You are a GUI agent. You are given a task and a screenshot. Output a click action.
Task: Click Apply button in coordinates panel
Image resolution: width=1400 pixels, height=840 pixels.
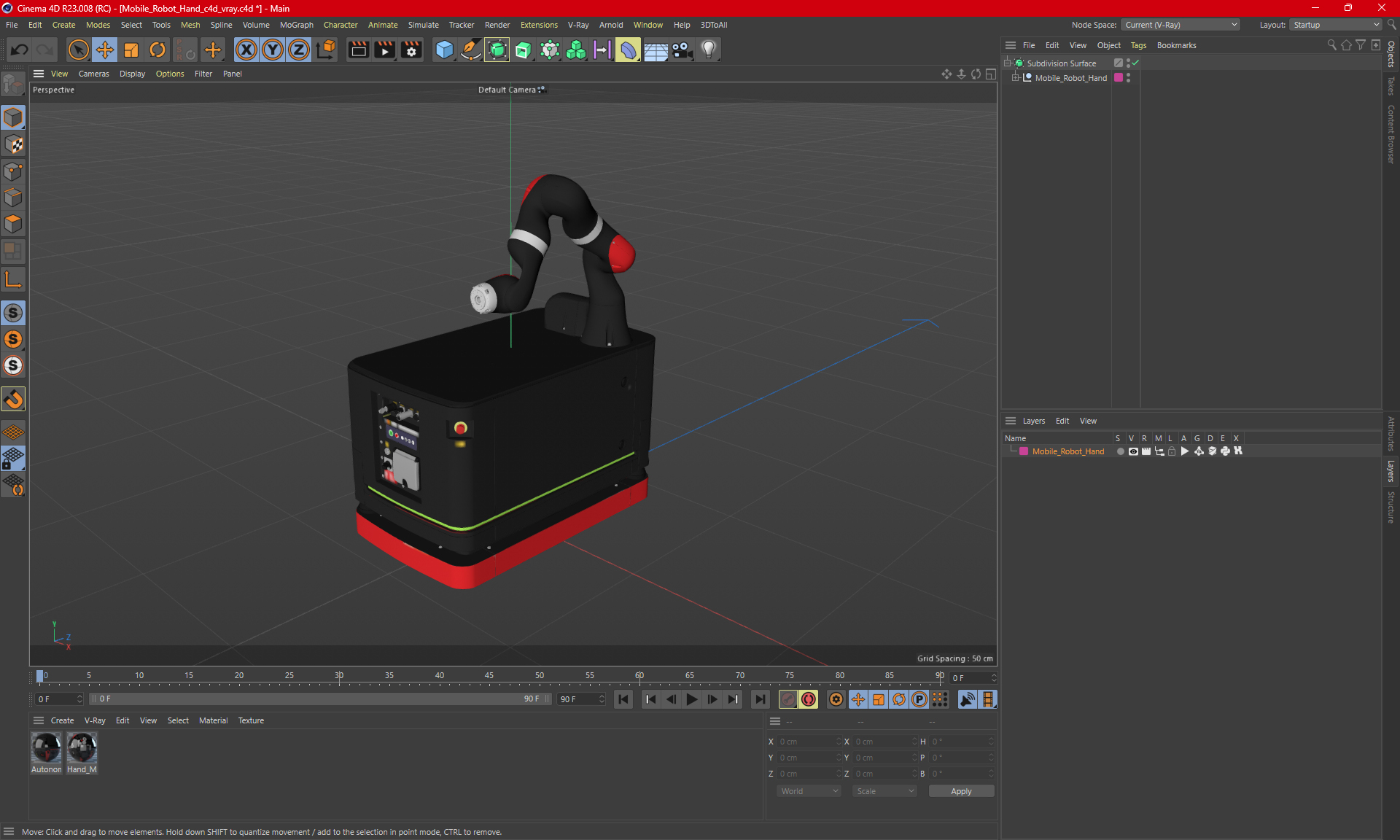point(961,791)
